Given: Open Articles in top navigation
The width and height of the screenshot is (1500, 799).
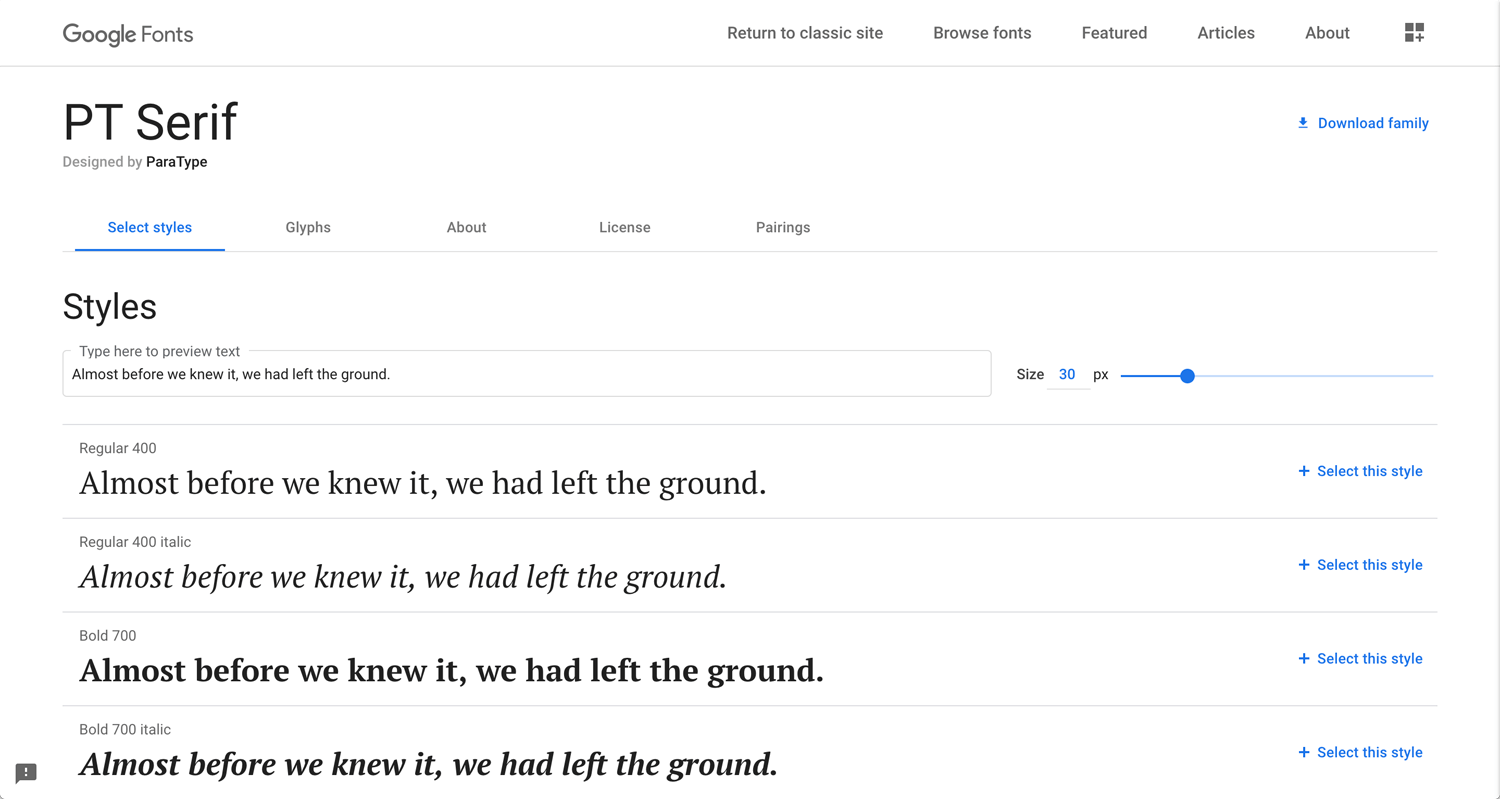Looking at the screenshot, I should click(1226, 33).
